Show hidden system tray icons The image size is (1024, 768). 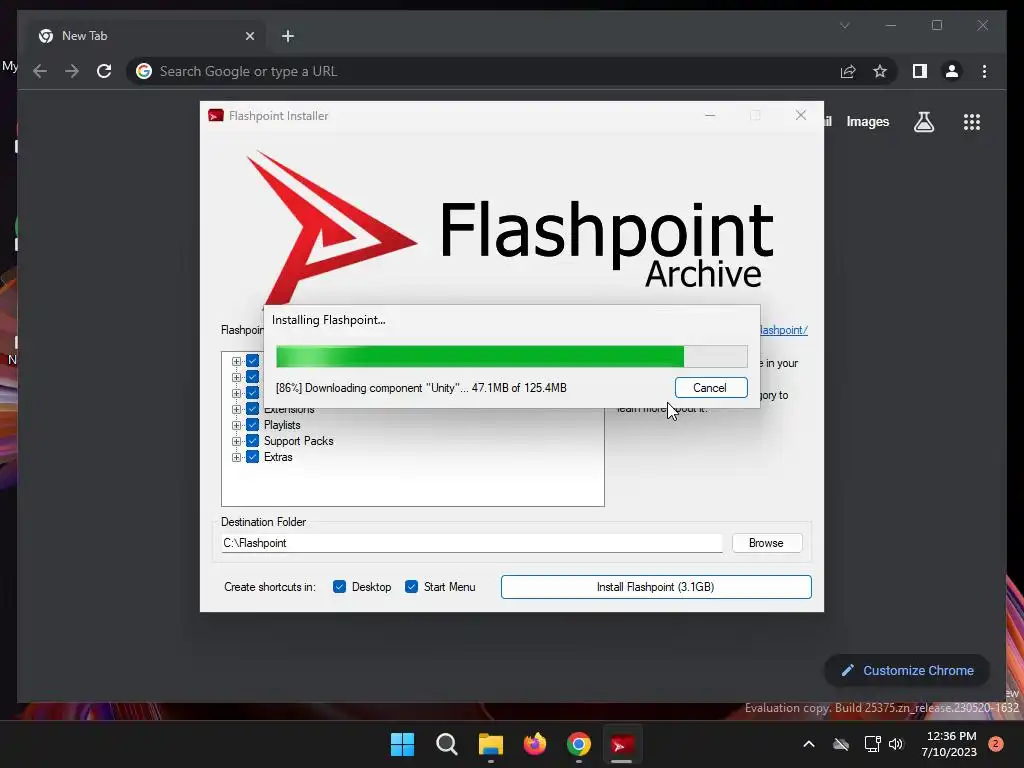coord(808,744)
